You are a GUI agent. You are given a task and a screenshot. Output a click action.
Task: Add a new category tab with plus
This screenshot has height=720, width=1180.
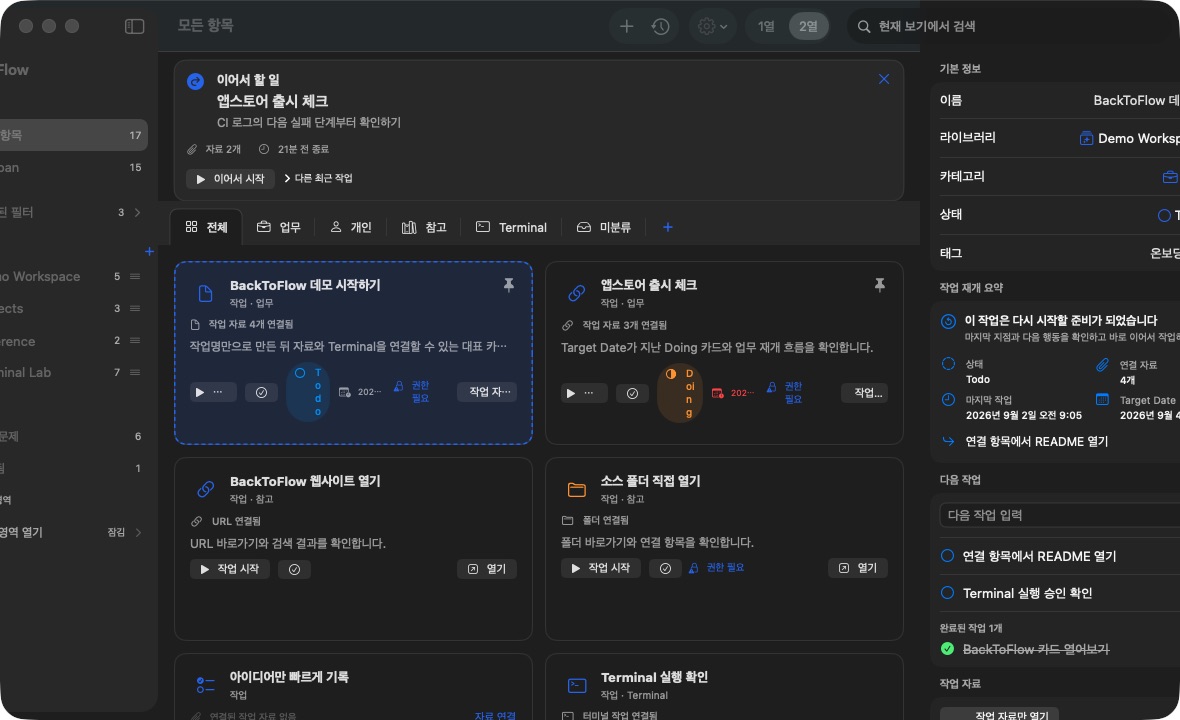click(x=668, y=227)
